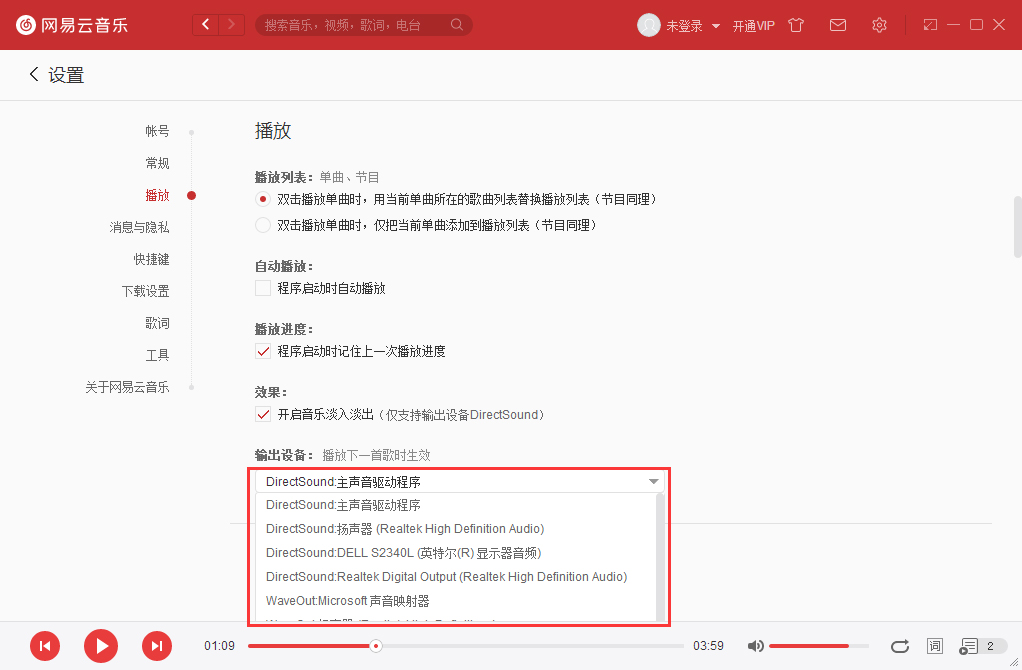Set the song playback progress slider
The image size is (1022, 670).
(x=375, y=646)
